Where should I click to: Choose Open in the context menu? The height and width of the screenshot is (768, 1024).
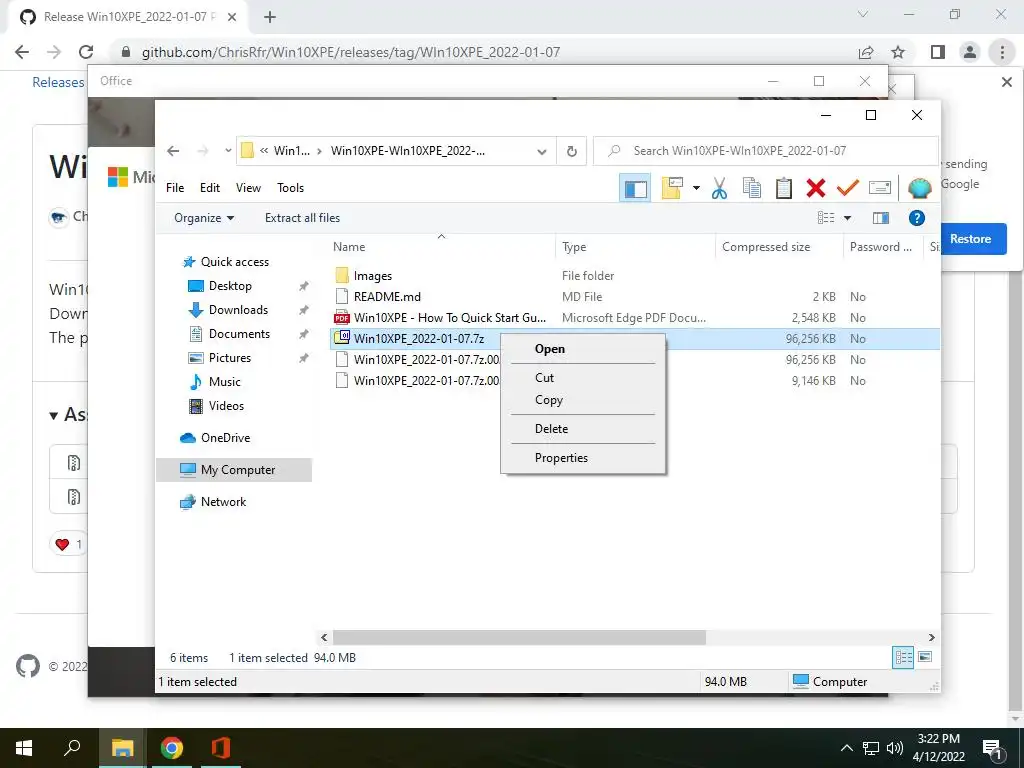583,349
